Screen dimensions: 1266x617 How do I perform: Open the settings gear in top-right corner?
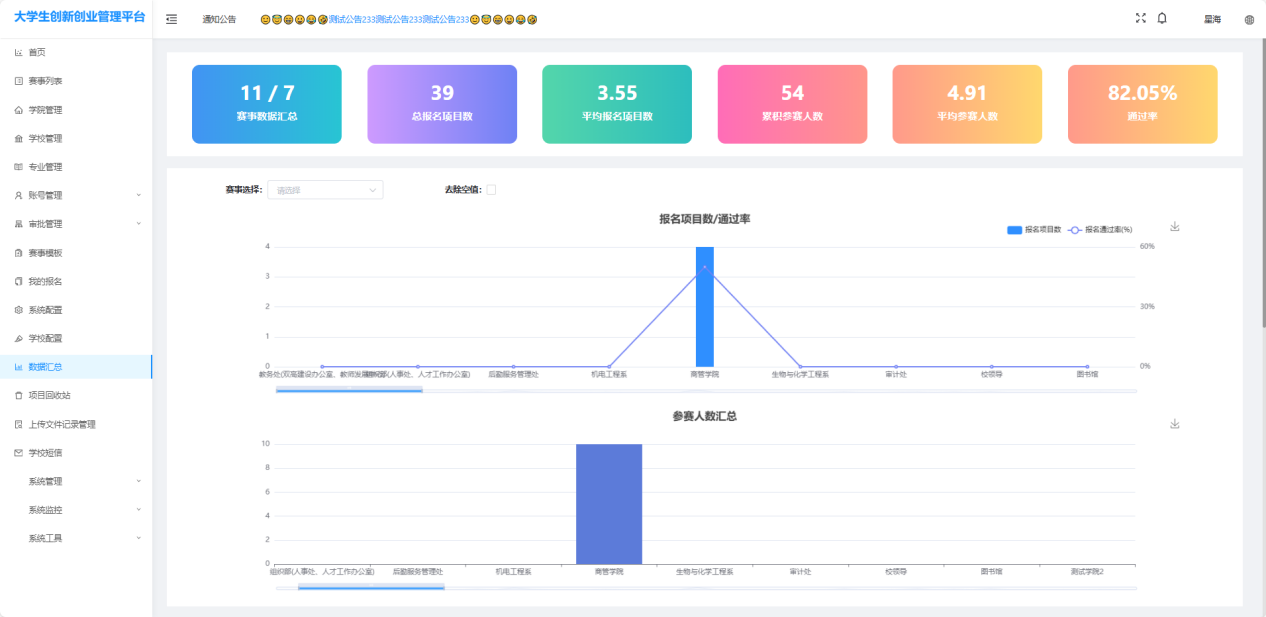pyautogui.click(x=1249, y=19)
